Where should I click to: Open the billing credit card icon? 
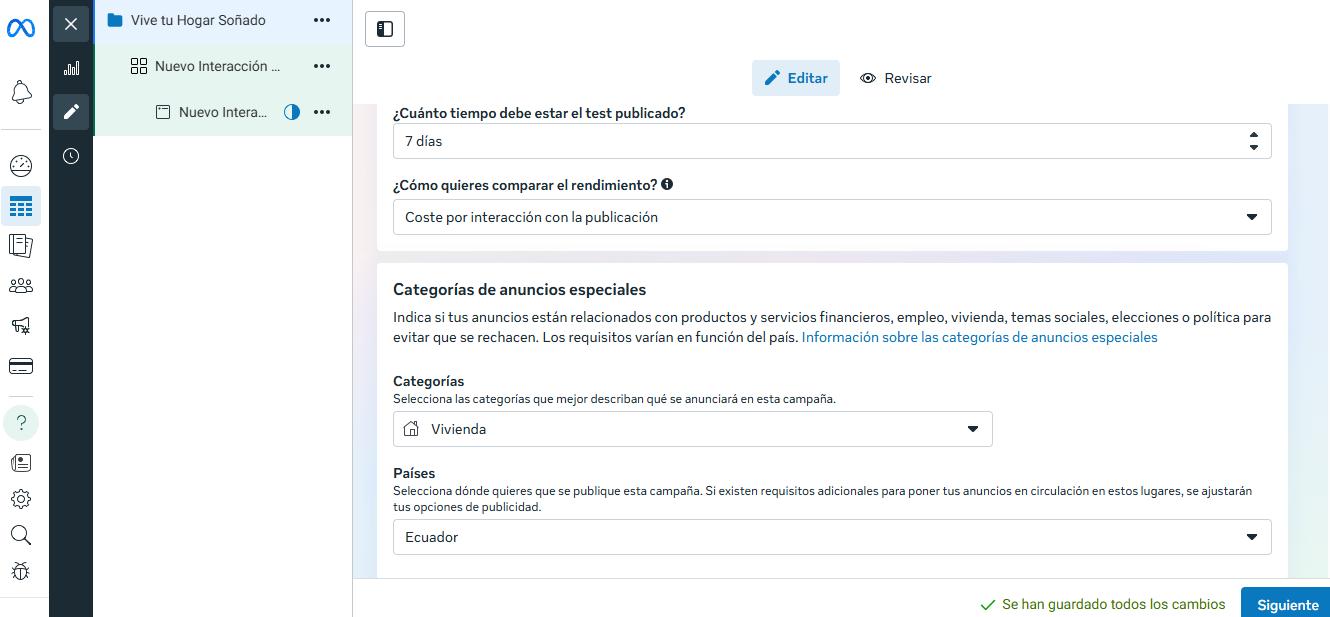click(21, 367)
